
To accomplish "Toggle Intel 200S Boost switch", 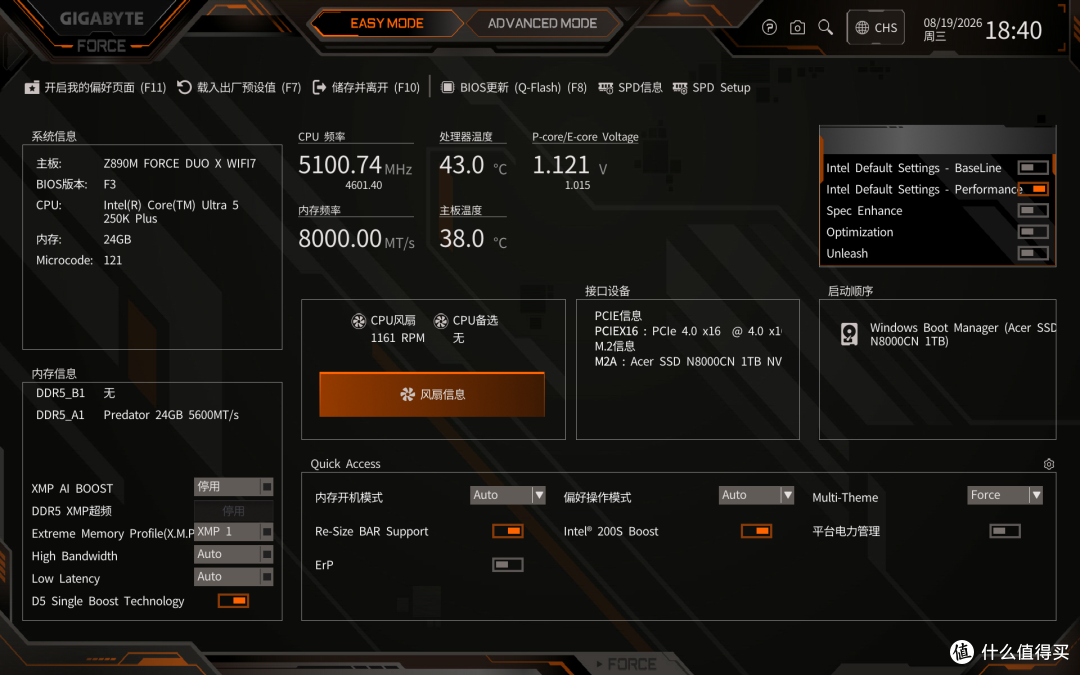I will pyautogui.click(x=756, y=531).
